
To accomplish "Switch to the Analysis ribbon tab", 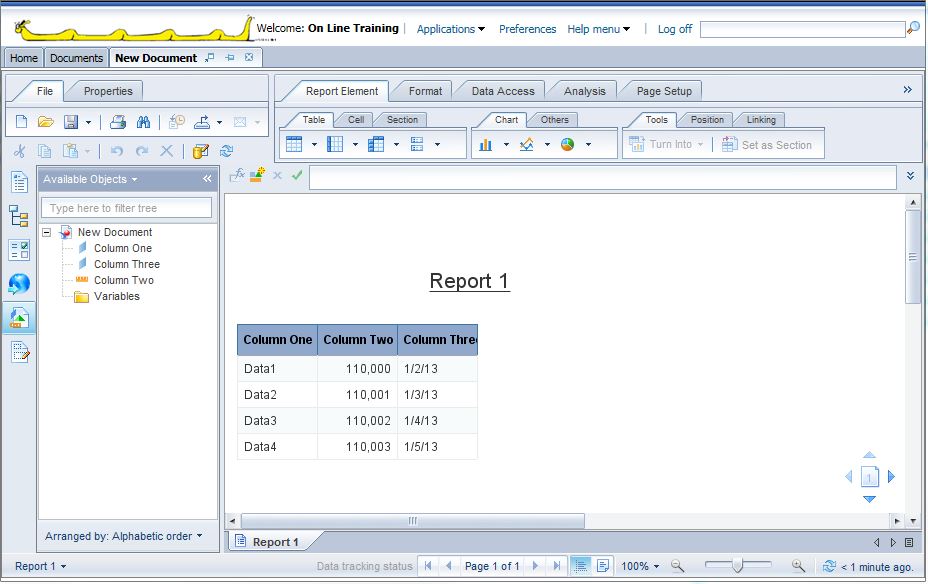I will (584, 91).
